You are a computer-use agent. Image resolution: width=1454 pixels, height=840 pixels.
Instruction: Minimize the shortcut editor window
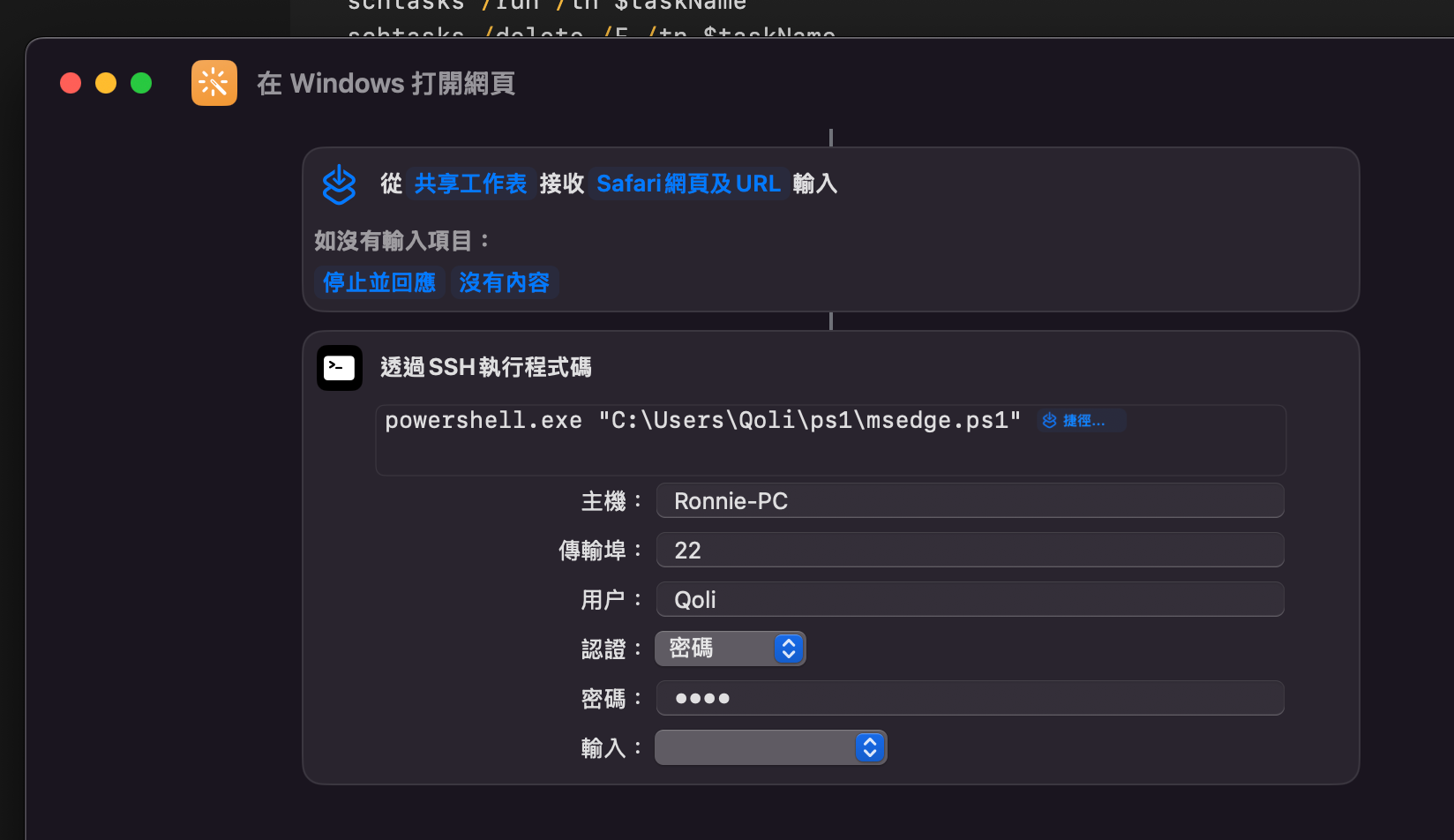click(106, 83)
